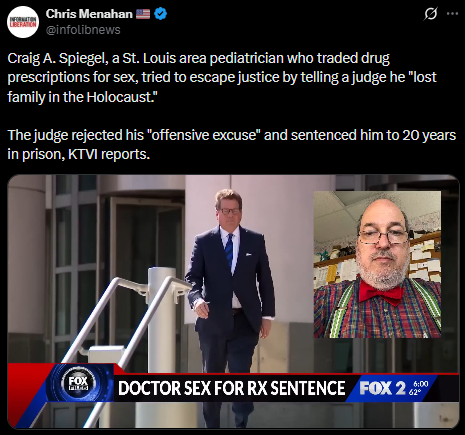
Task: Click the man in suit walking downstairs
Action: [230, 300]
